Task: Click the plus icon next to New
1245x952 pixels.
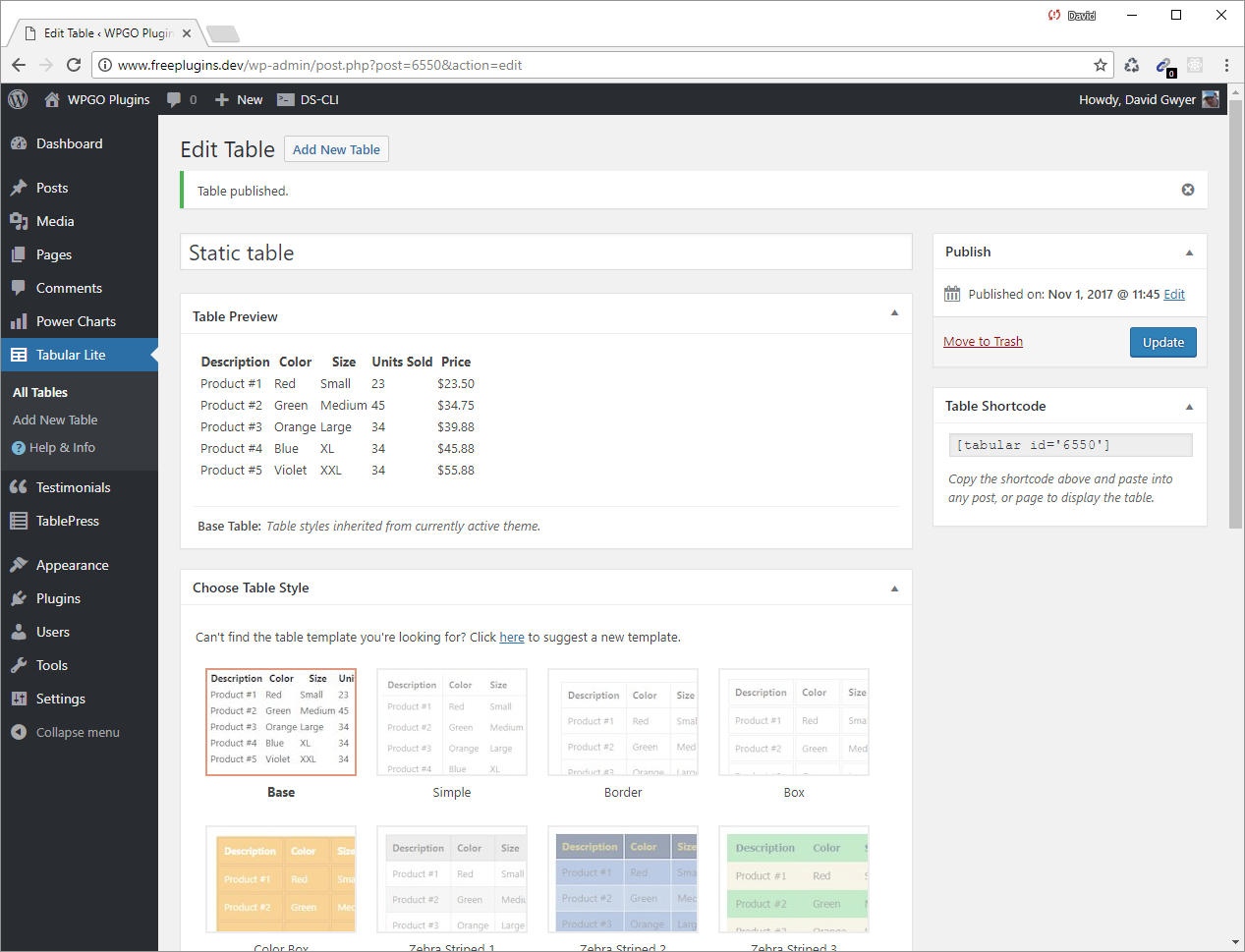Action: pos(222,99)
